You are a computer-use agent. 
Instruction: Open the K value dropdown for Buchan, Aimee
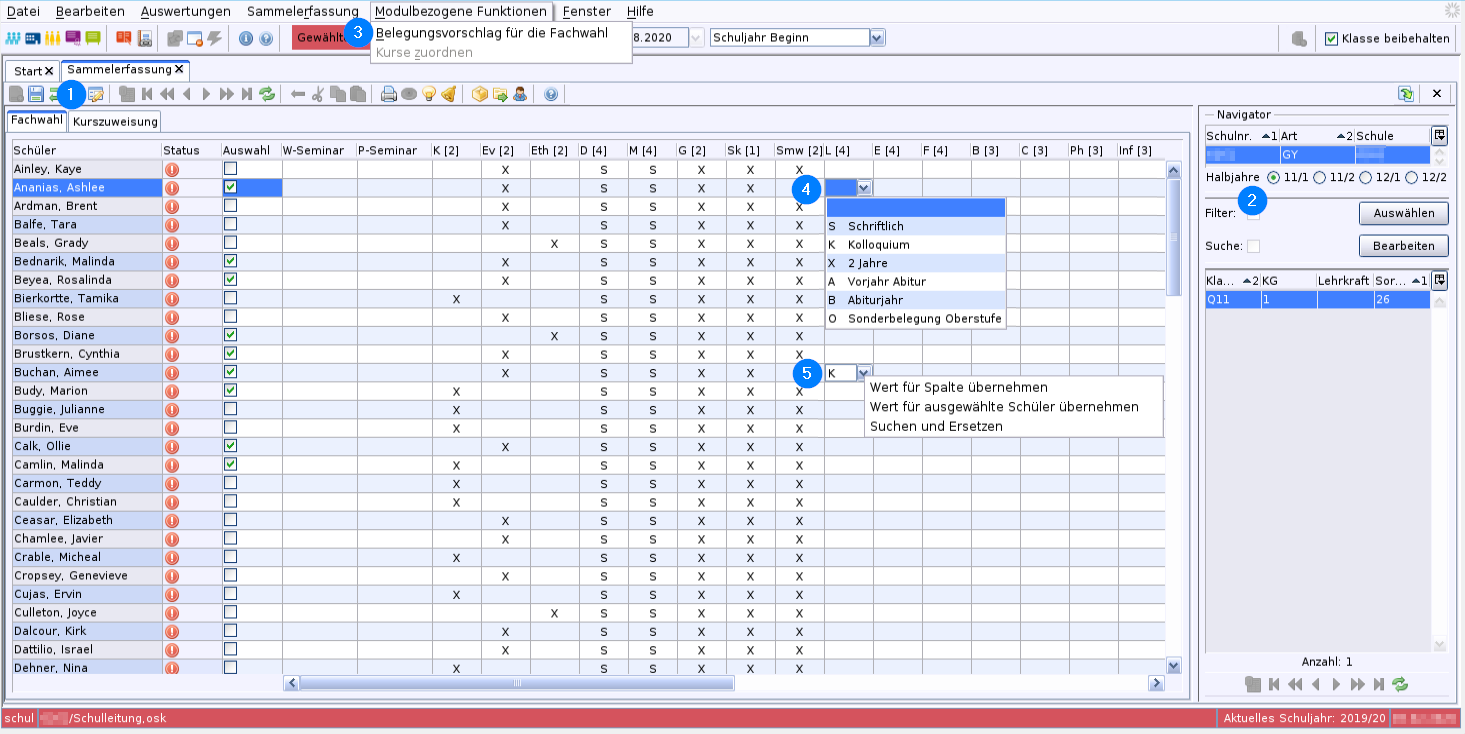tap(864, 372)
